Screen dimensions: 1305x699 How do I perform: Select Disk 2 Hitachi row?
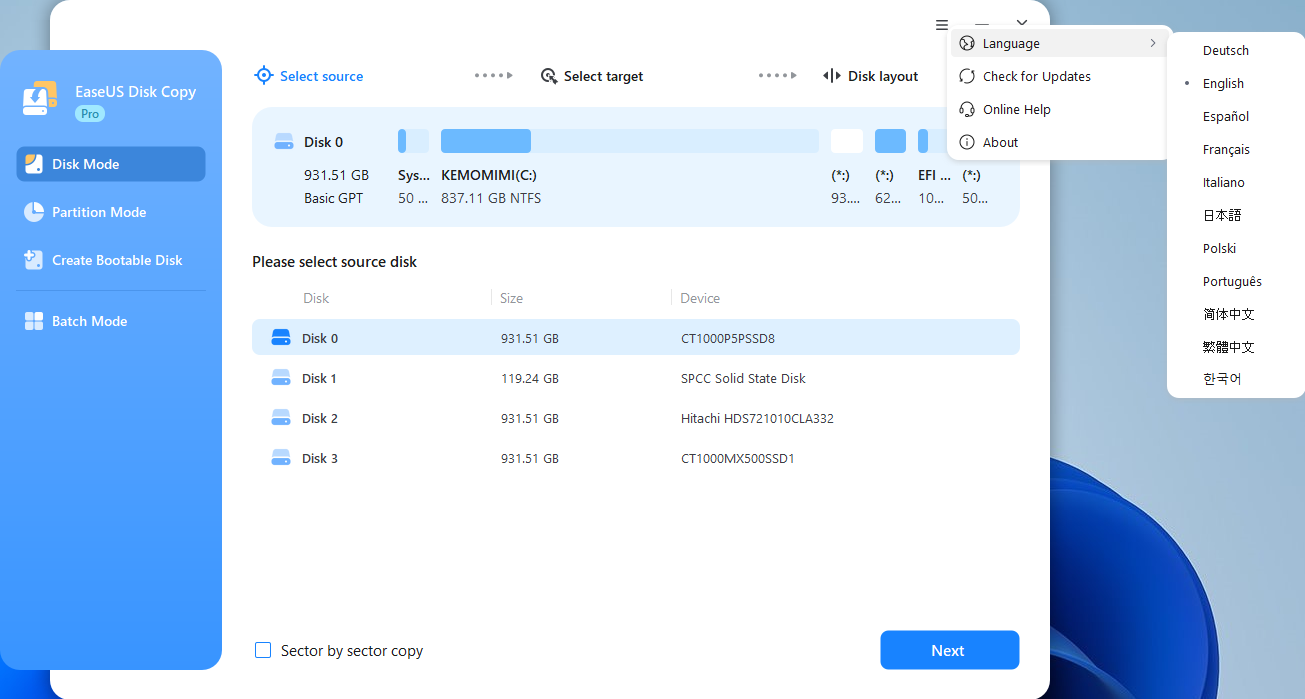[635, 418]
